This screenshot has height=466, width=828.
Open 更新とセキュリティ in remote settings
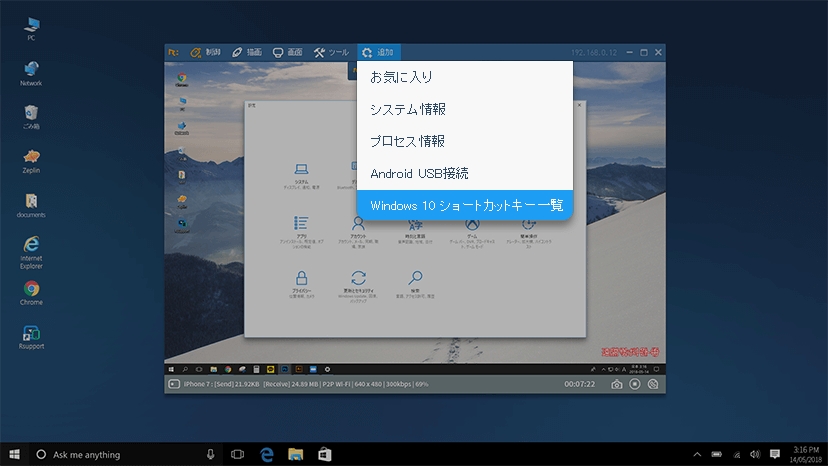[x=359, y=286]
